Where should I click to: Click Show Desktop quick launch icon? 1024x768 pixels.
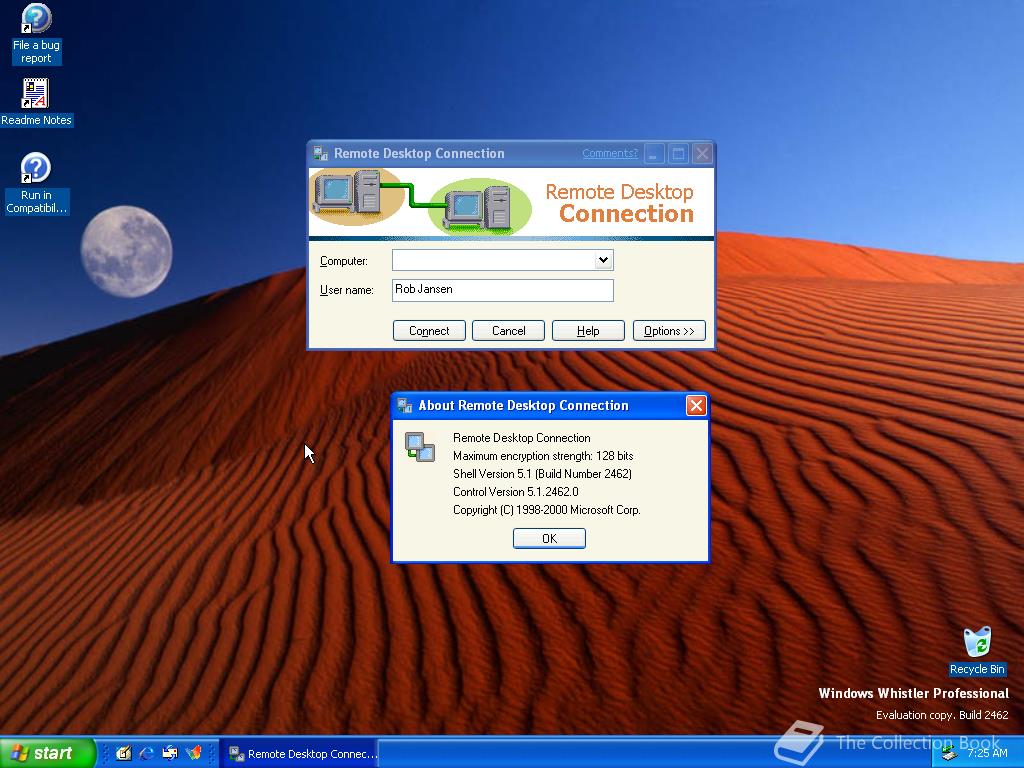point(123,753)
